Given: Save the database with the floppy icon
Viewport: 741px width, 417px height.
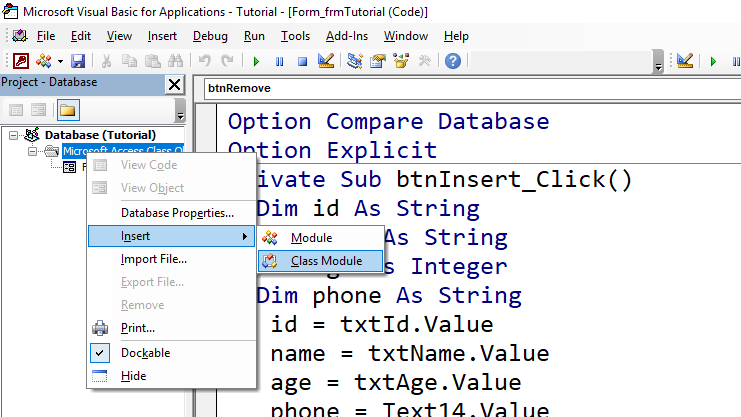Looking at the screenshot, I should tap(78, 61).
